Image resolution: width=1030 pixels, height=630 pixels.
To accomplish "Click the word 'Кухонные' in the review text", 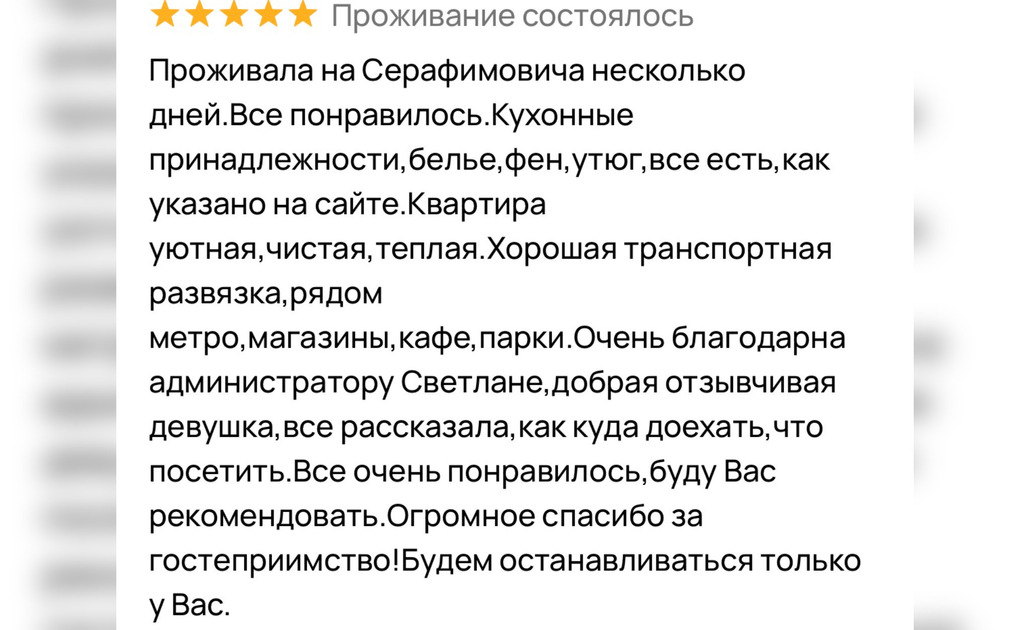I will pos(562,116).
